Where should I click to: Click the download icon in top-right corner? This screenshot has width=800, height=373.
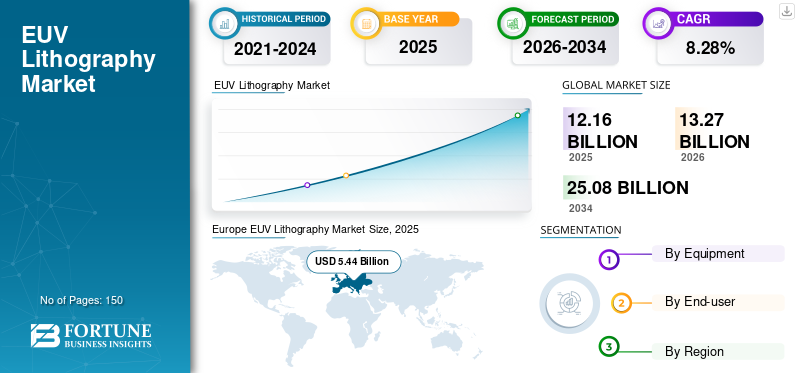[x=786, y=11]
